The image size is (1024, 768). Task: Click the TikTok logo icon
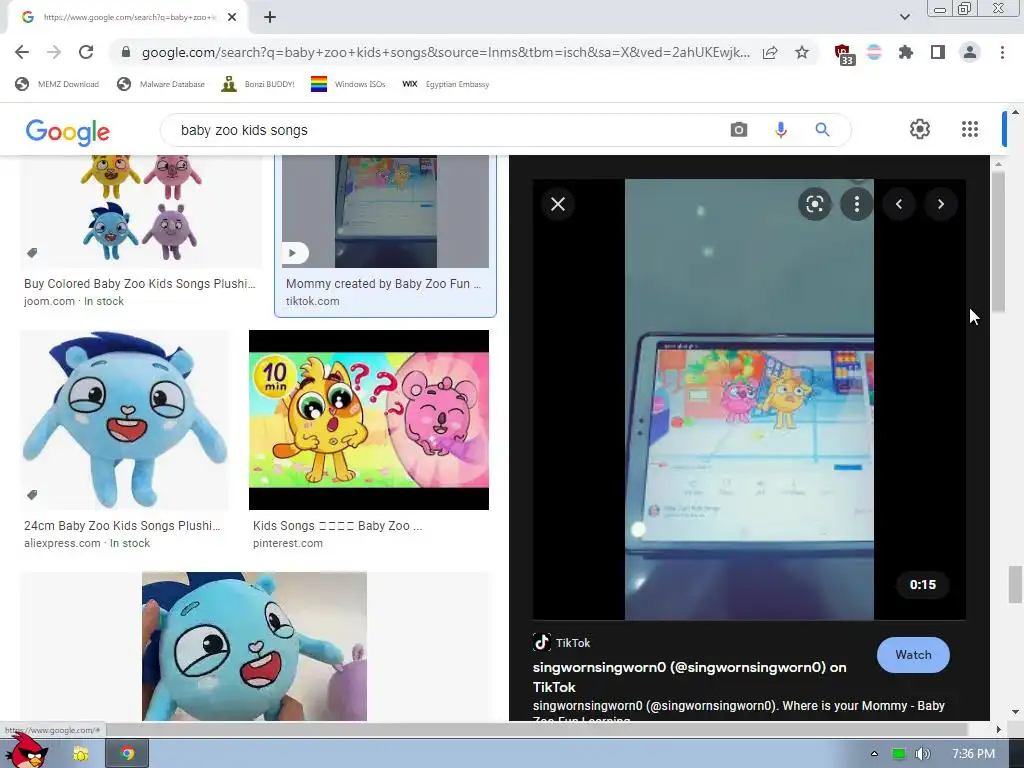click(x=541, y=643)
